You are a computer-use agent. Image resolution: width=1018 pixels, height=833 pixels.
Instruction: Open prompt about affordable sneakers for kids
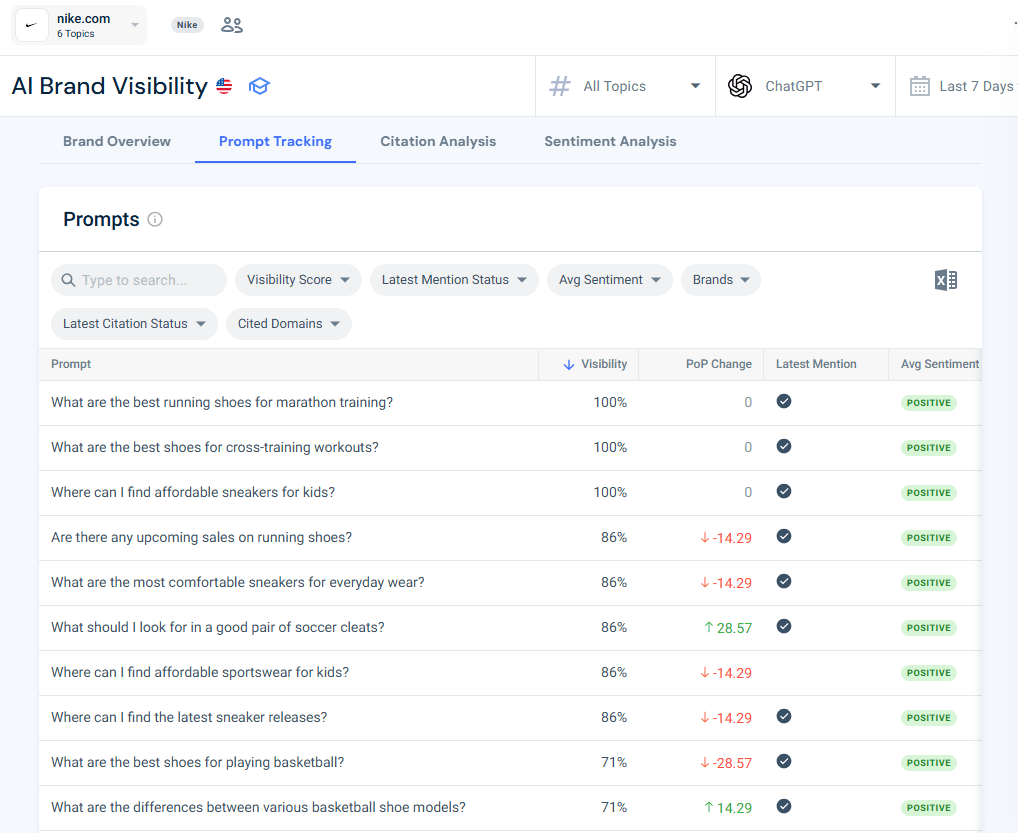pyautogui.click(x=193, y=492)
